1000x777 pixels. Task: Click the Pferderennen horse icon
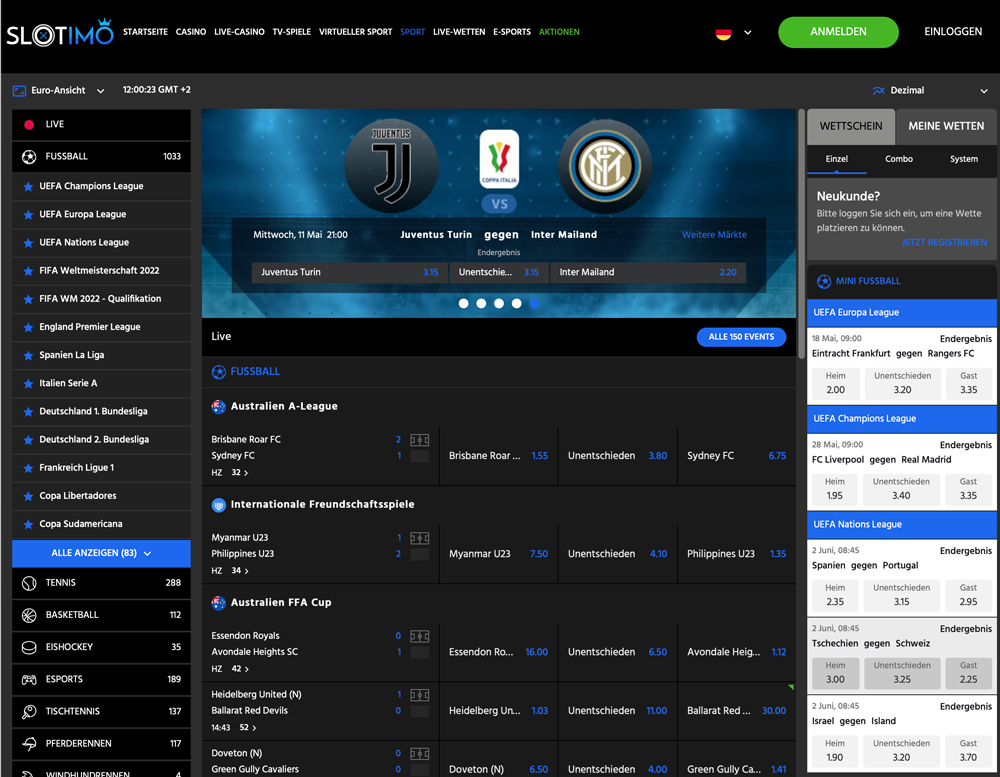pyautogui.click(x=29, y=744)
